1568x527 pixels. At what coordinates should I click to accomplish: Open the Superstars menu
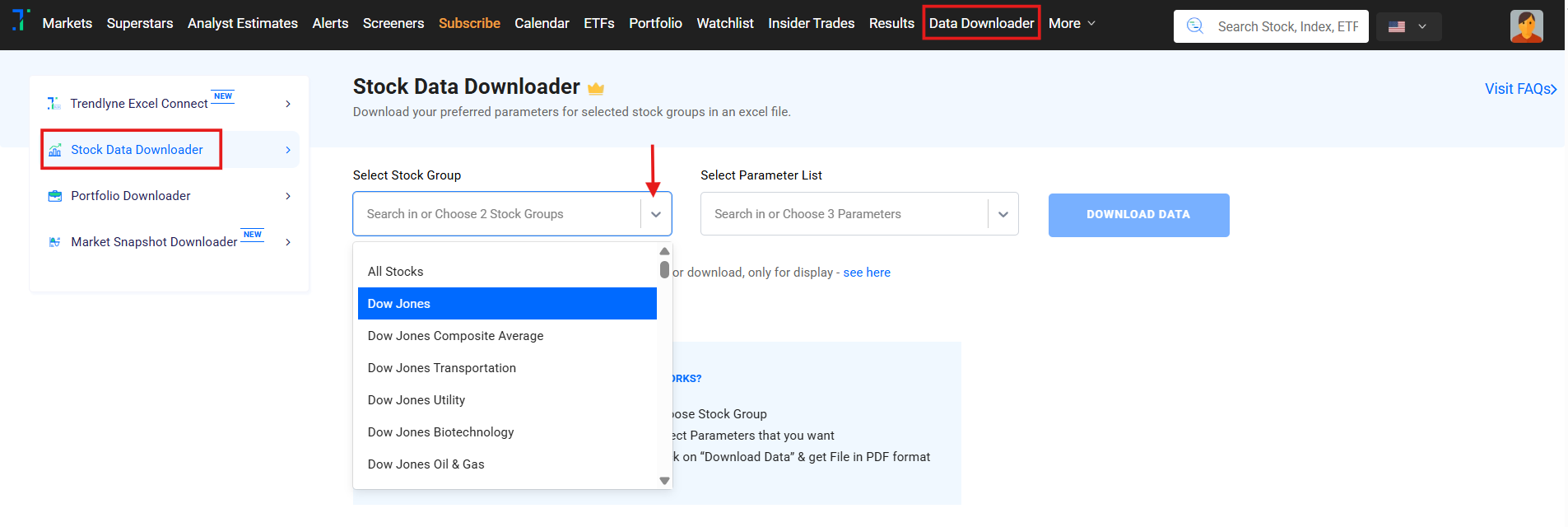(140, 23)
